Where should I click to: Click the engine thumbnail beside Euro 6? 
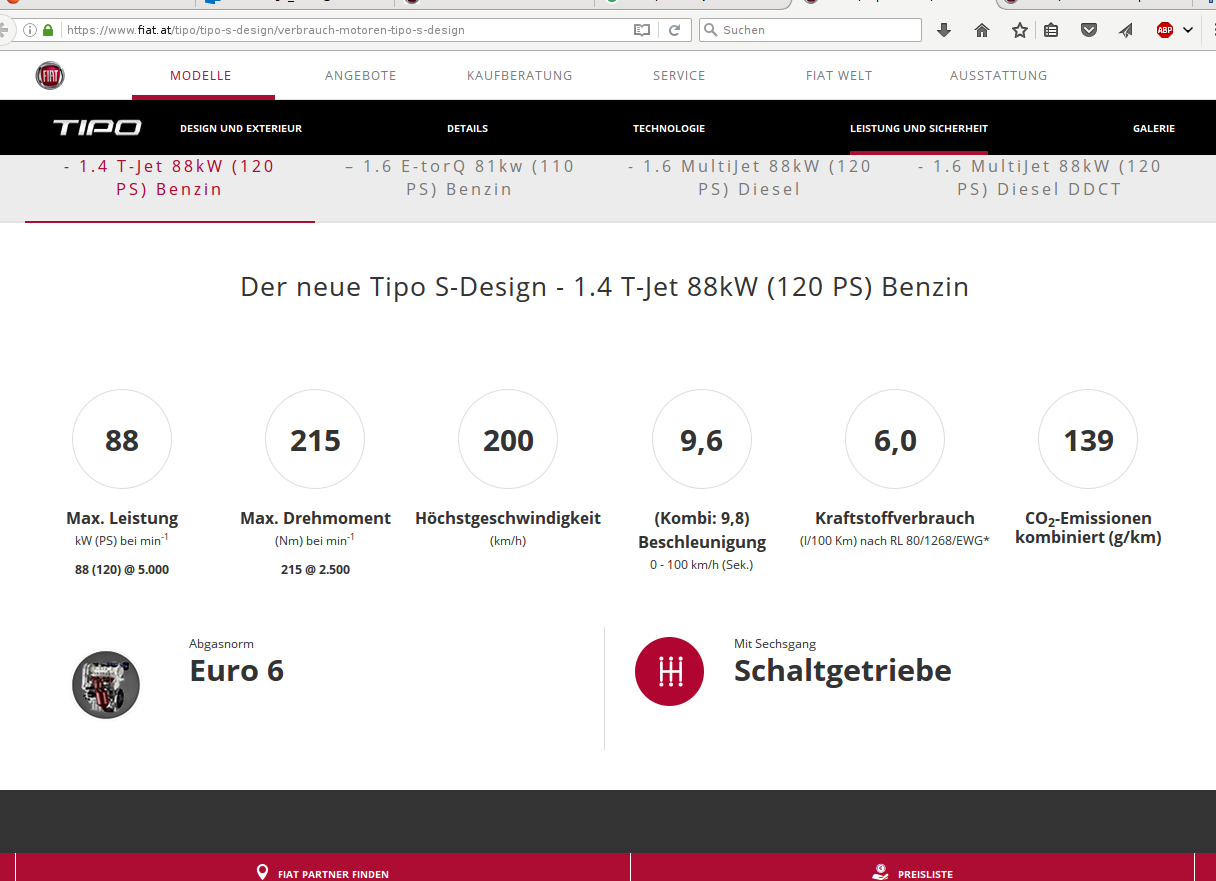[106, 685]
